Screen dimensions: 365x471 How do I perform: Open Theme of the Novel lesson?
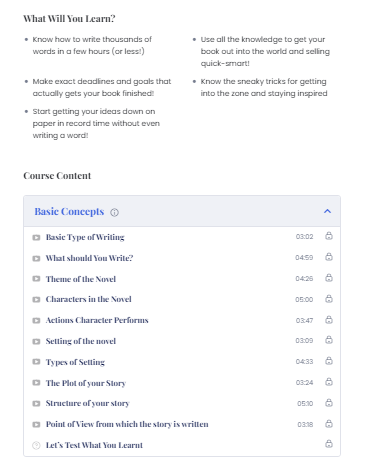81,279
